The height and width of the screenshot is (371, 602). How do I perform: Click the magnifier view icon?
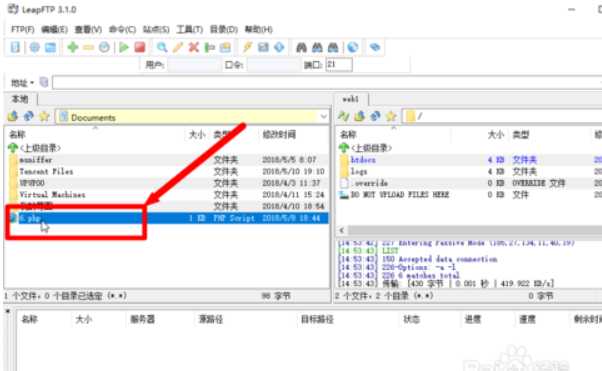162,47
